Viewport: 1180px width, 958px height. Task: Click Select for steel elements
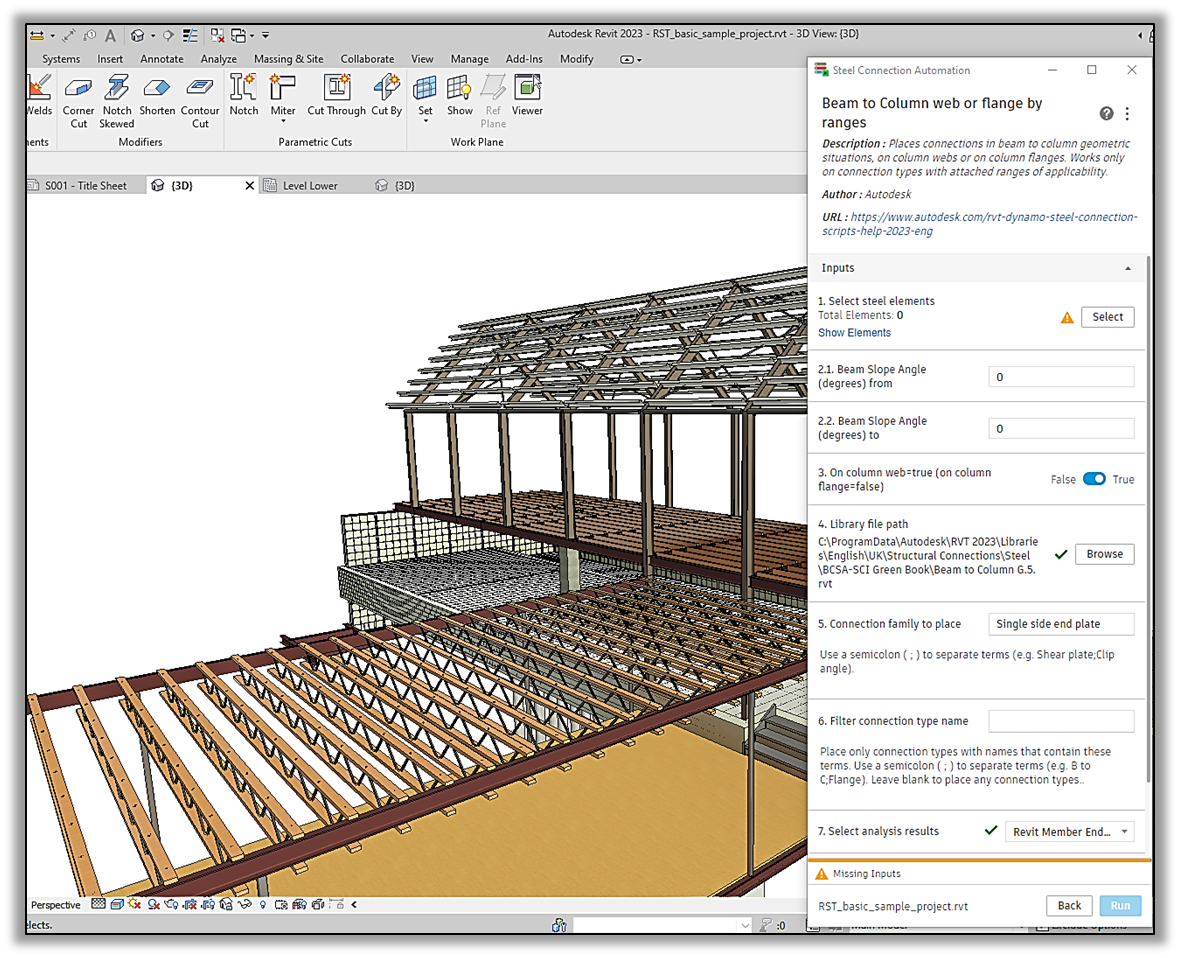tap(1107, 317)
